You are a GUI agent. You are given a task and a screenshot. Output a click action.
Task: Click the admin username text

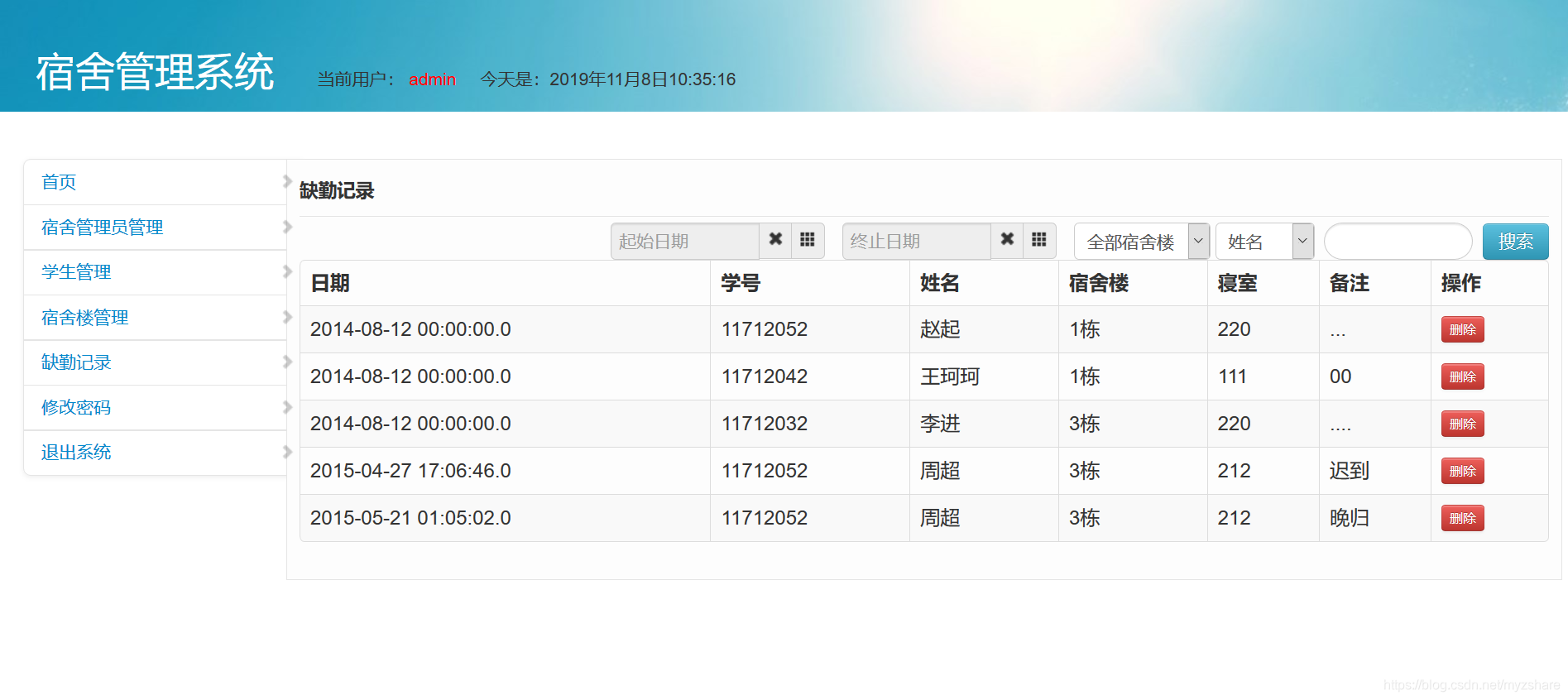[432, 79]
